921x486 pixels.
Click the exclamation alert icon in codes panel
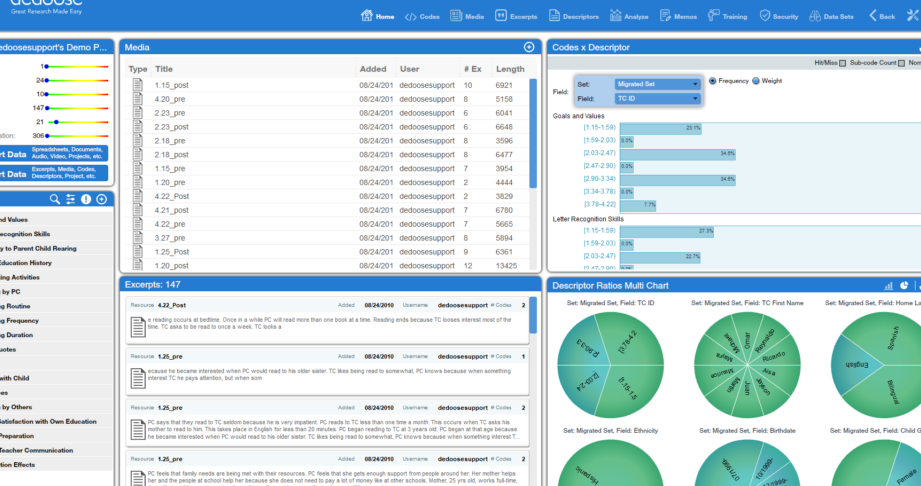(86, 199)
